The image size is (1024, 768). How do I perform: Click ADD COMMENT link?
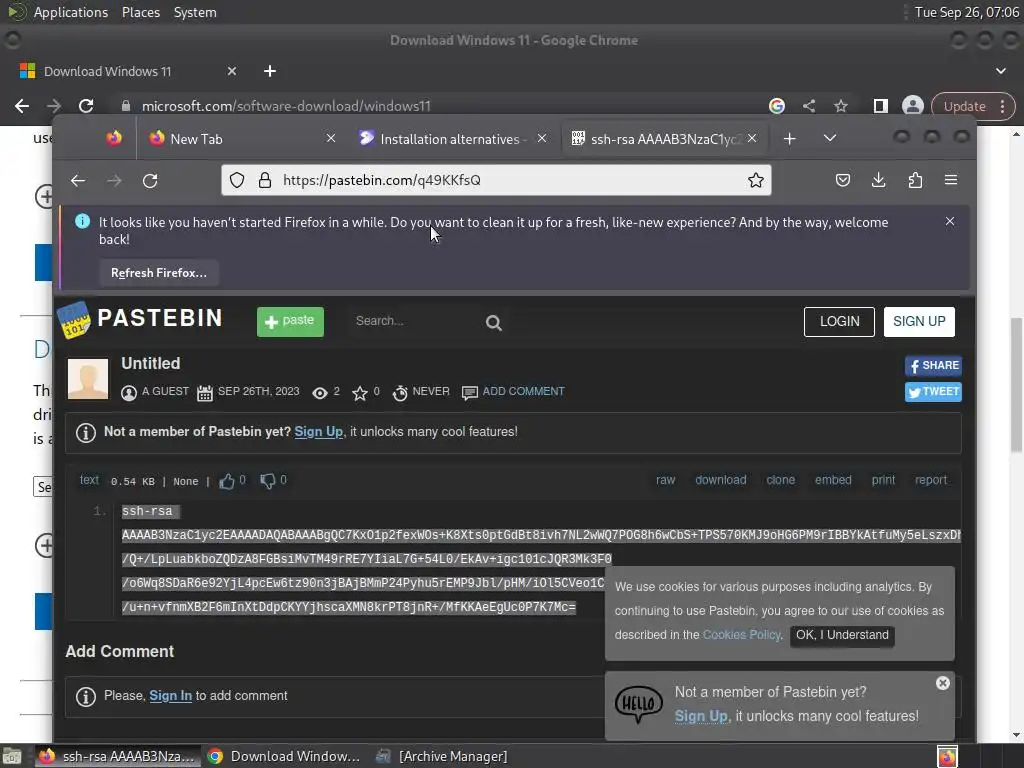pos(523,391)
